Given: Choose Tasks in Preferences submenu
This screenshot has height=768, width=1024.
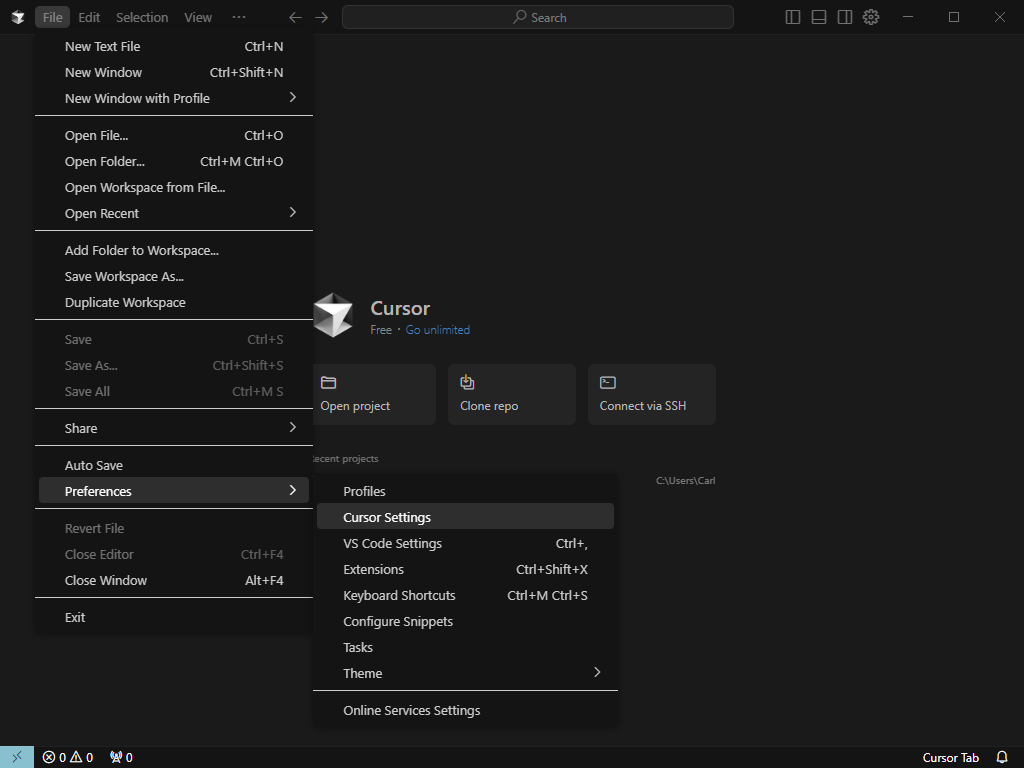Looking at the screenshot, I should (465, 648).
